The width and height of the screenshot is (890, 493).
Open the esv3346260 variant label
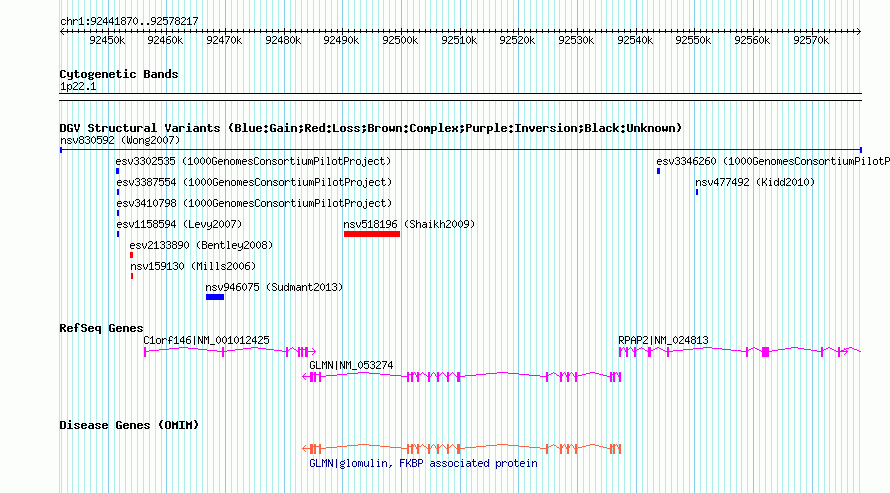(773, 161)
